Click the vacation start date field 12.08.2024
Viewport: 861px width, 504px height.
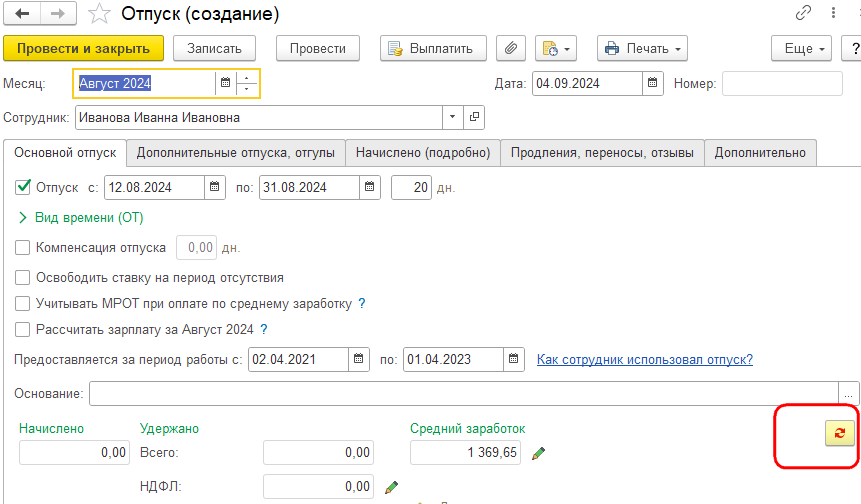coord(155,187)
